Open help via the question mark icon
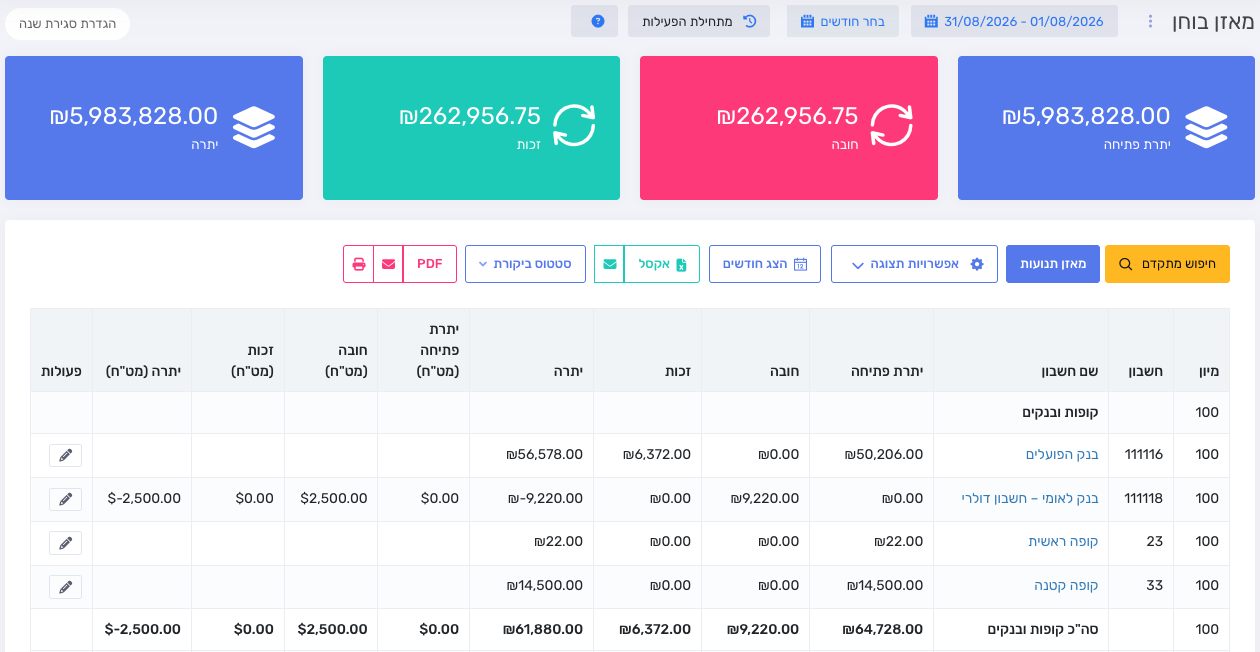 597,21
